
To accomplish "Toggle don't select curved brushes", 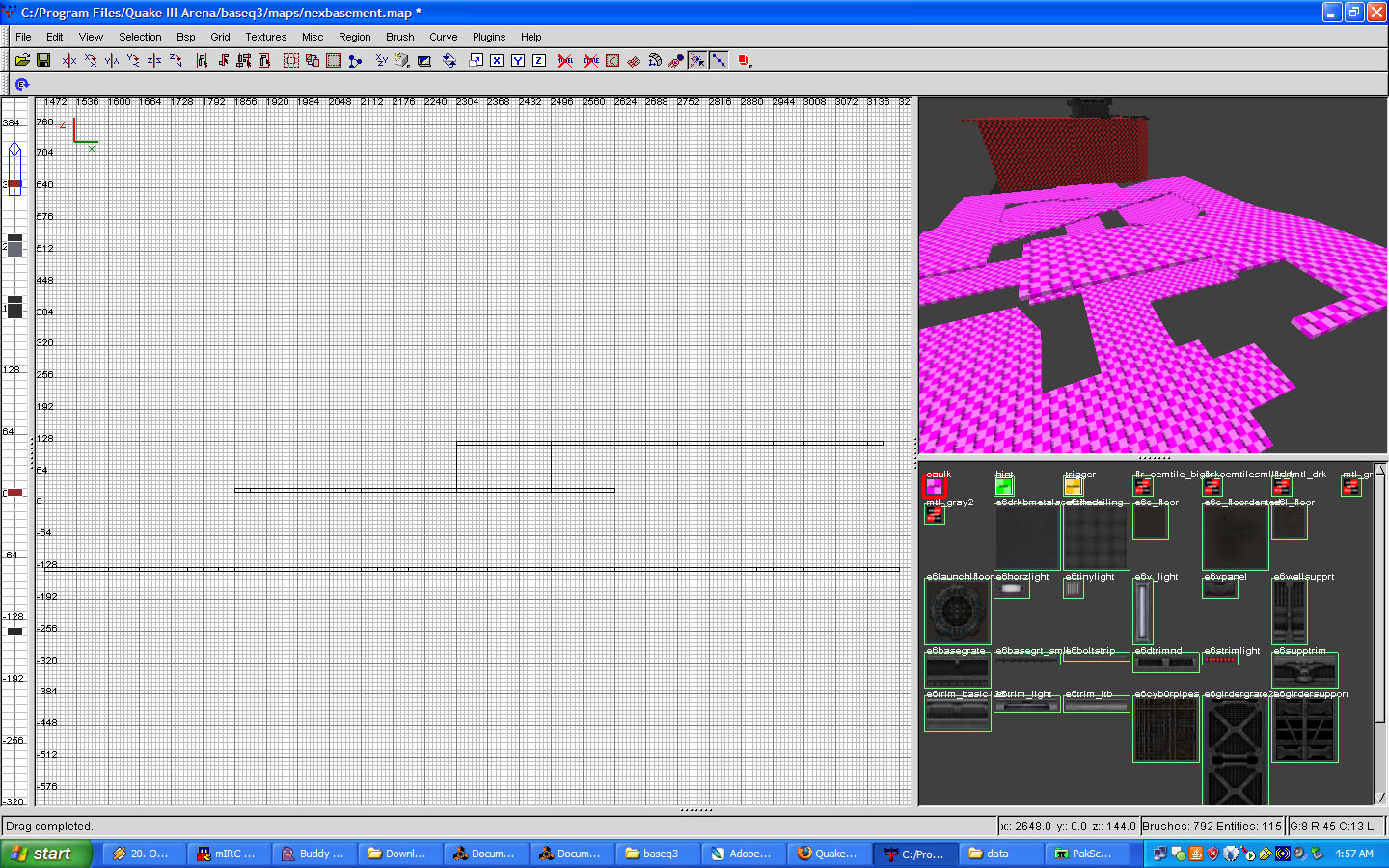I will click(591, 60).
